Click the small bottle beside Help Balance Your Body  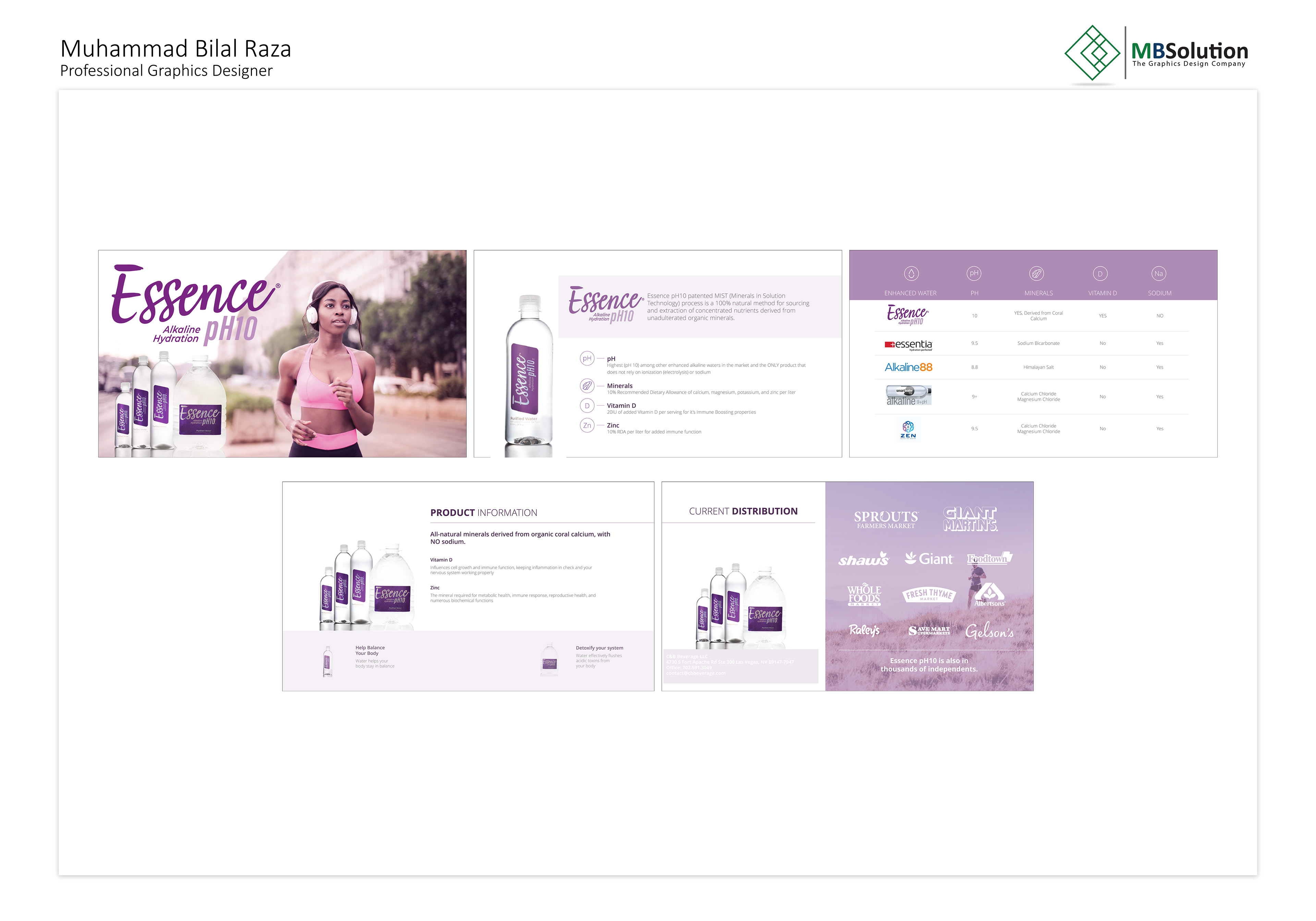327,661
